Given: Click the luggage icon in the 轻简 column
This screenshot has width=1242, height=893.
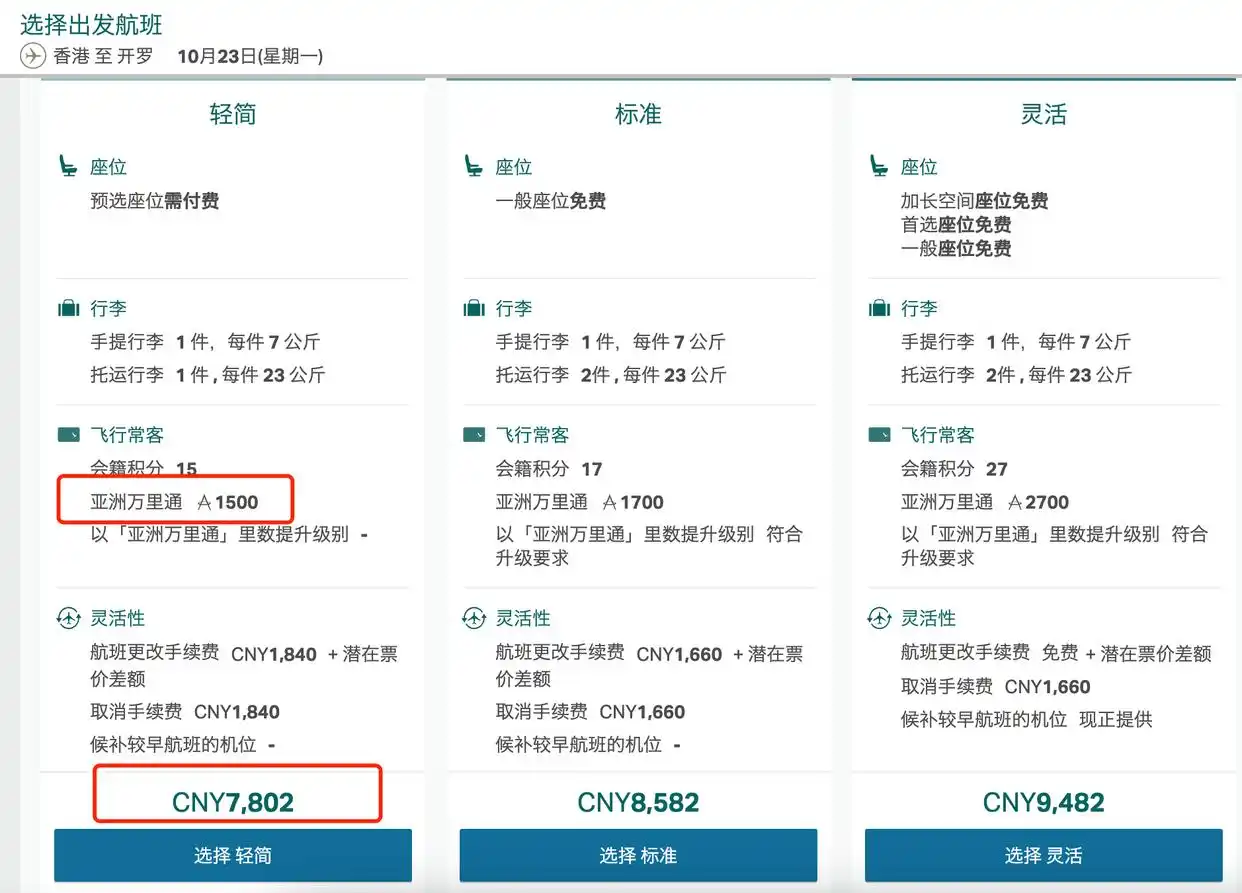Looking at the screenshot, I should pyautogui.click(x=69, y=307).
